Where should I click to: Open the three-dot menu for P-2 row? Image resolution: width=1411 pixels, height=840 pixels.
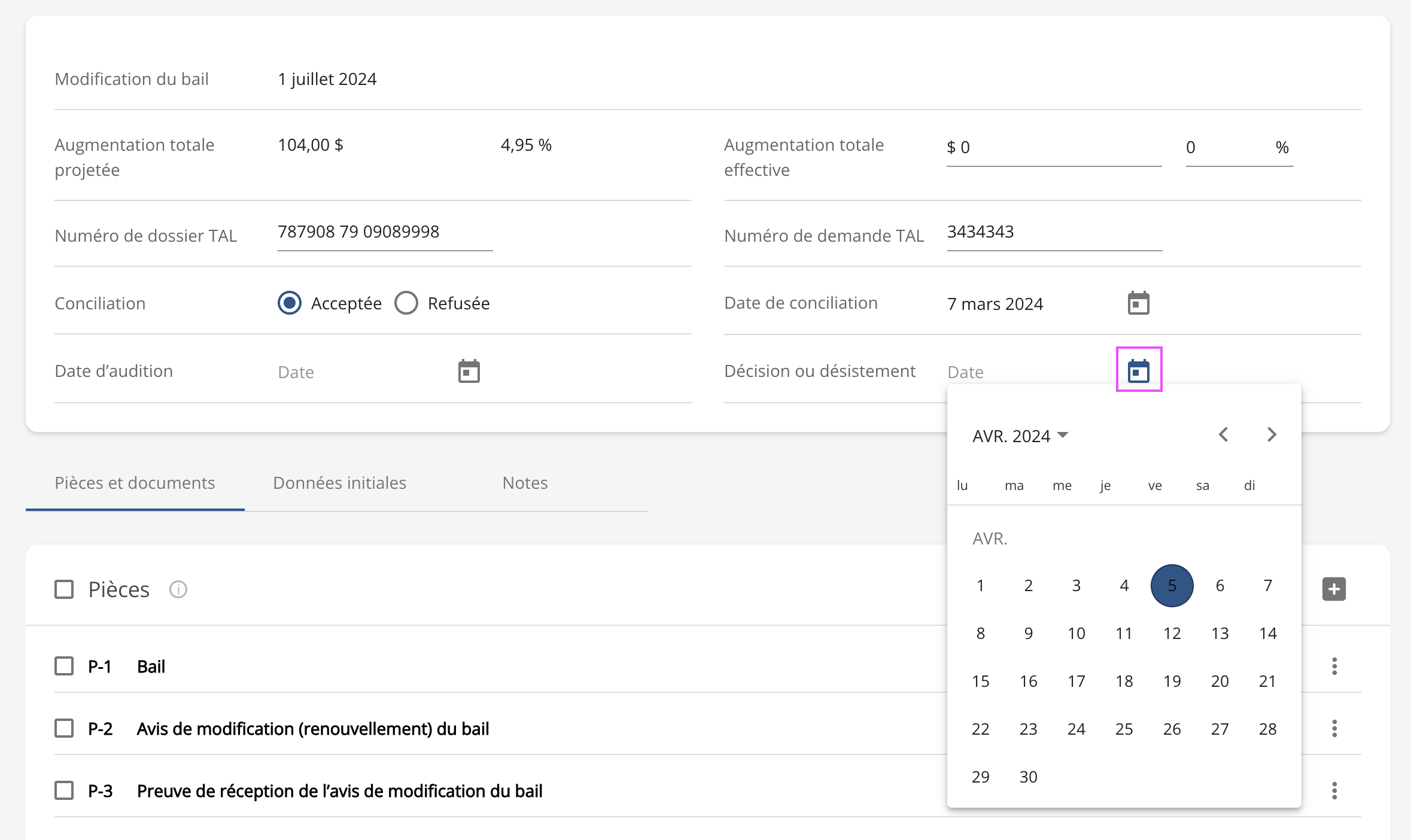click(x=1334, y=728)
